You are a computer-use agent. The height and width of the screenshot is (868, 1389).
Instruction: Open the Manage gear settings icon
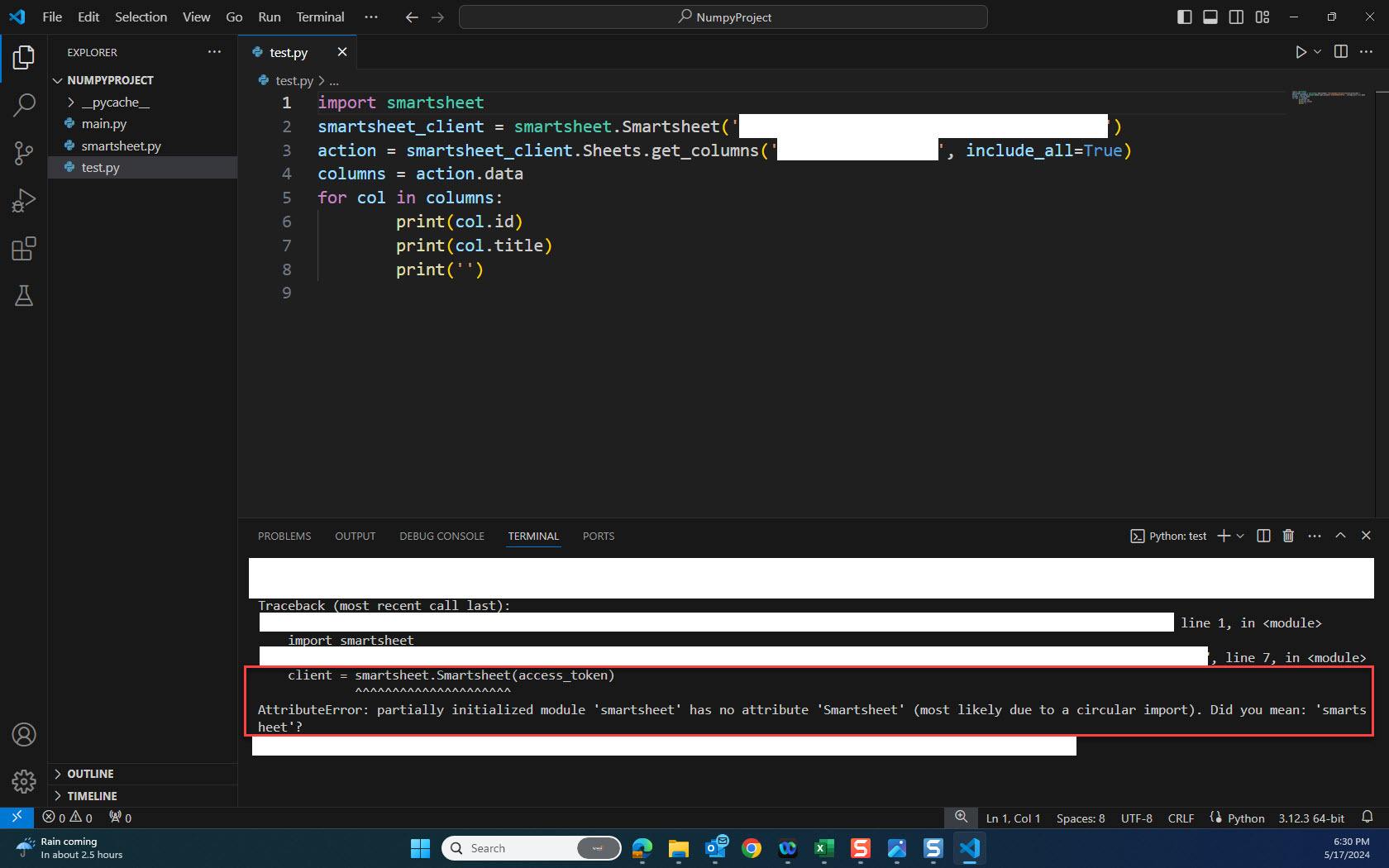coord(24,781)
